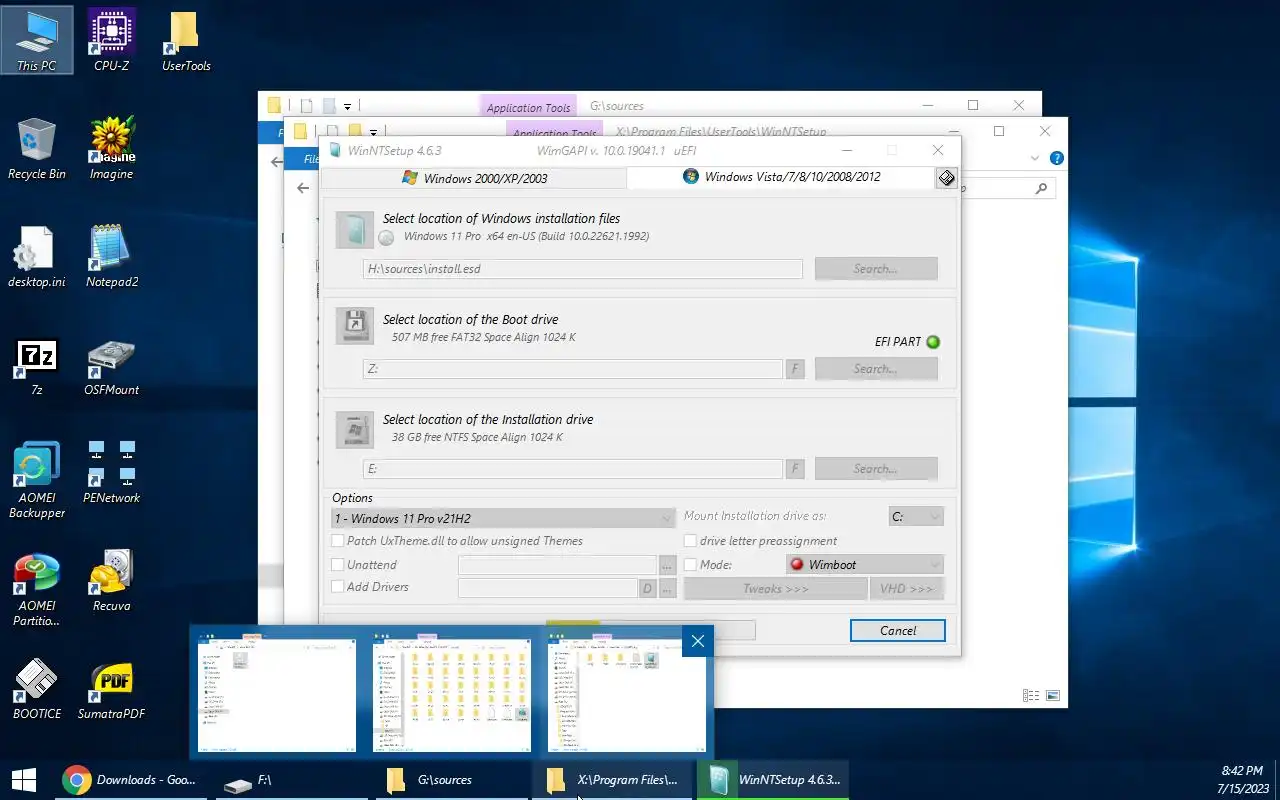
Task: Switch Explorer to the large icons view button
Action: tap(1052, 695)
